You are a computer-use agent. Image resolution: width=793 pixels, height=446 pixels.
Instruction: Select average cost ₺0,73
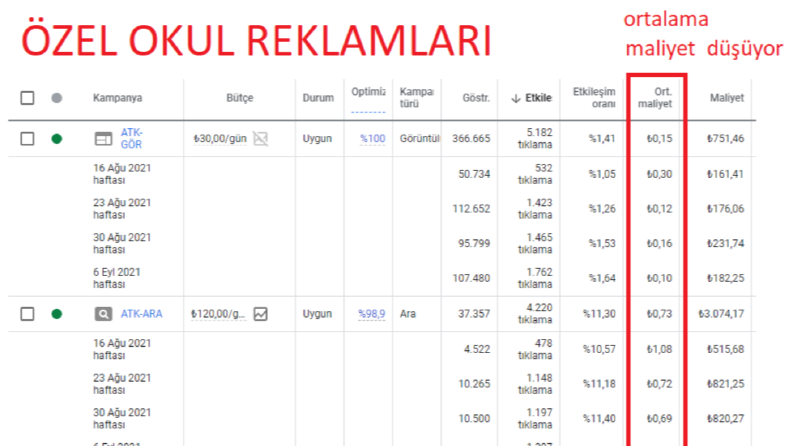659,314
